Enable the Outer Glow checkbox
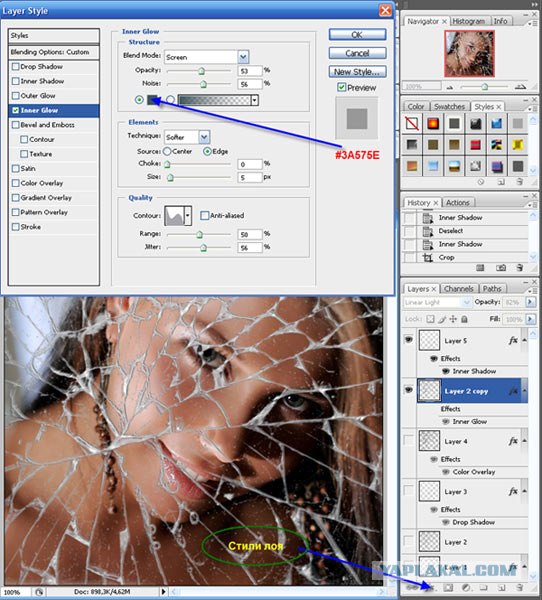This screenshot has width=542, height=600. (x=16, y=96)
